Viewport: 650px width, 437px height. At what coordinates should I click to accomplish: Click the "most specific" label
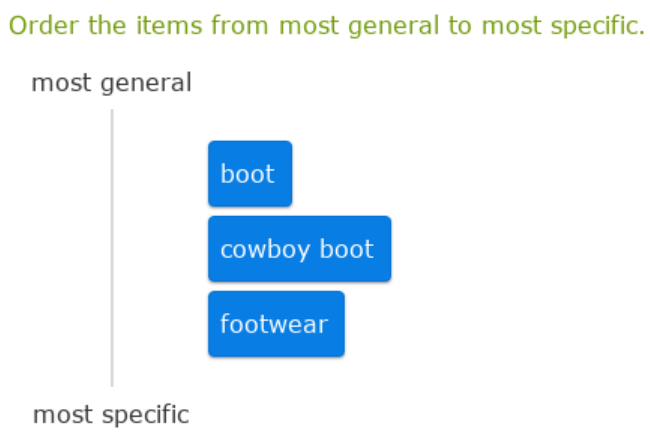coord(110,414)
